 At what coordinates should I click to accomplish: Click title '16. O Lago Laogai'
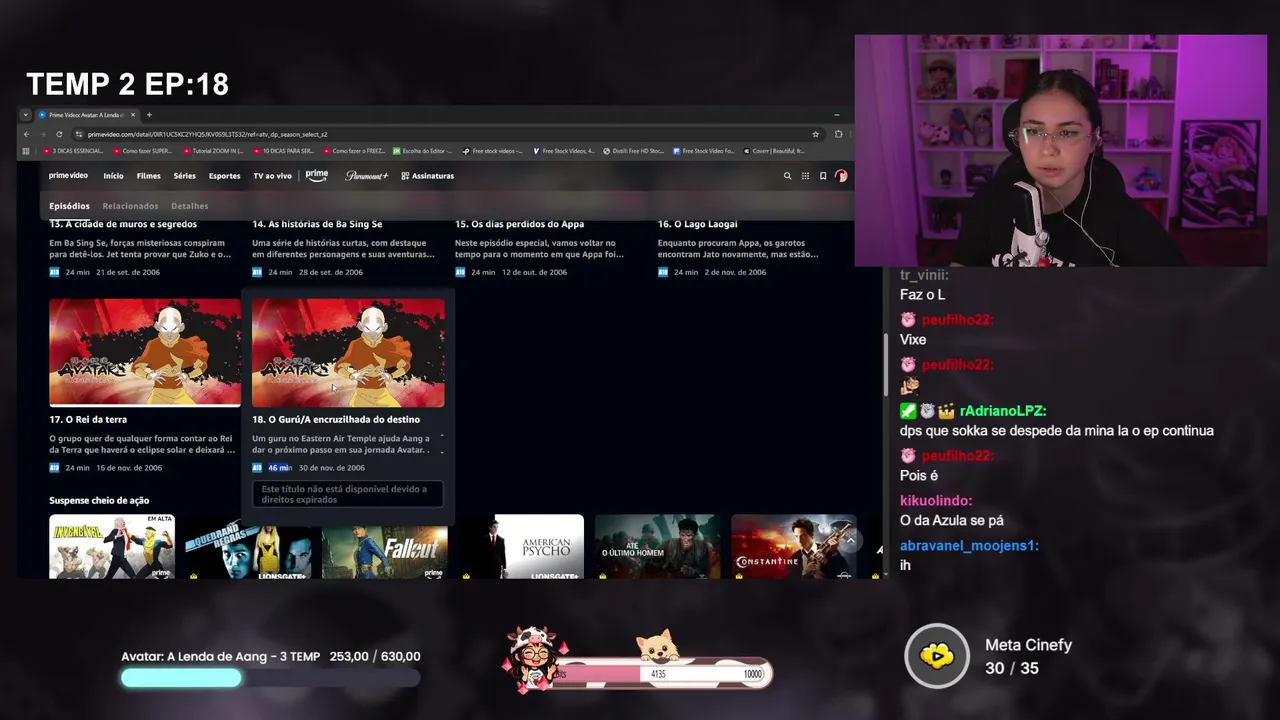[x=697, y=224]
